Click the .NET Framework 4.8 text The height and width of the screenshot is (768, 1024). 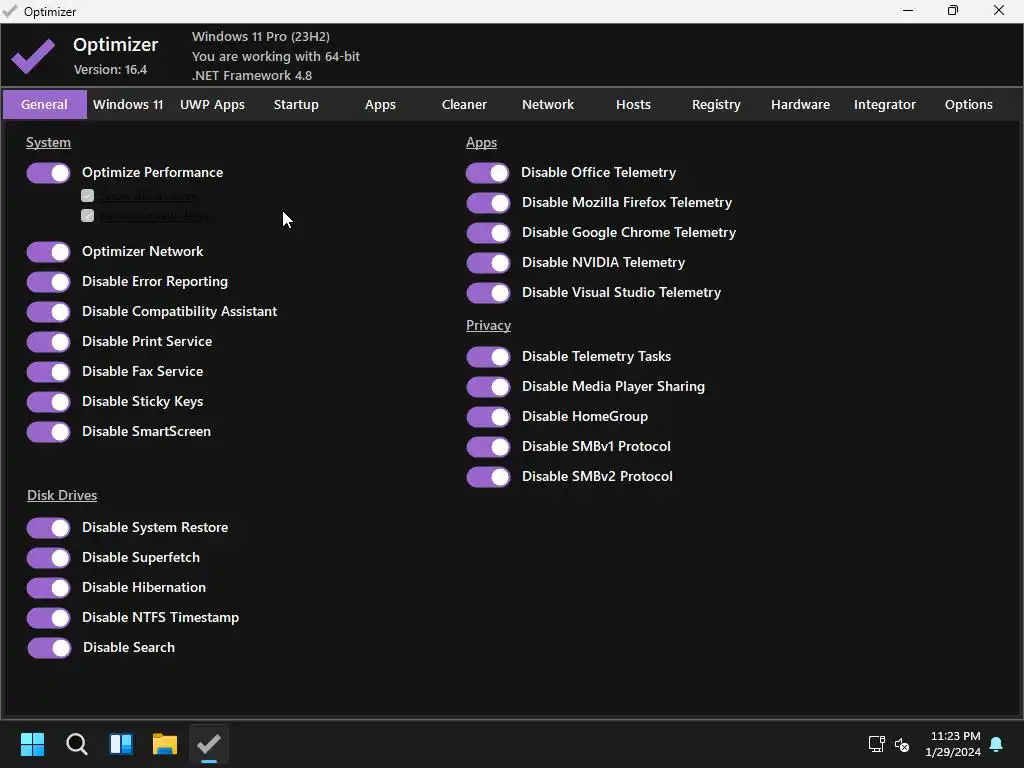(252, 75)
